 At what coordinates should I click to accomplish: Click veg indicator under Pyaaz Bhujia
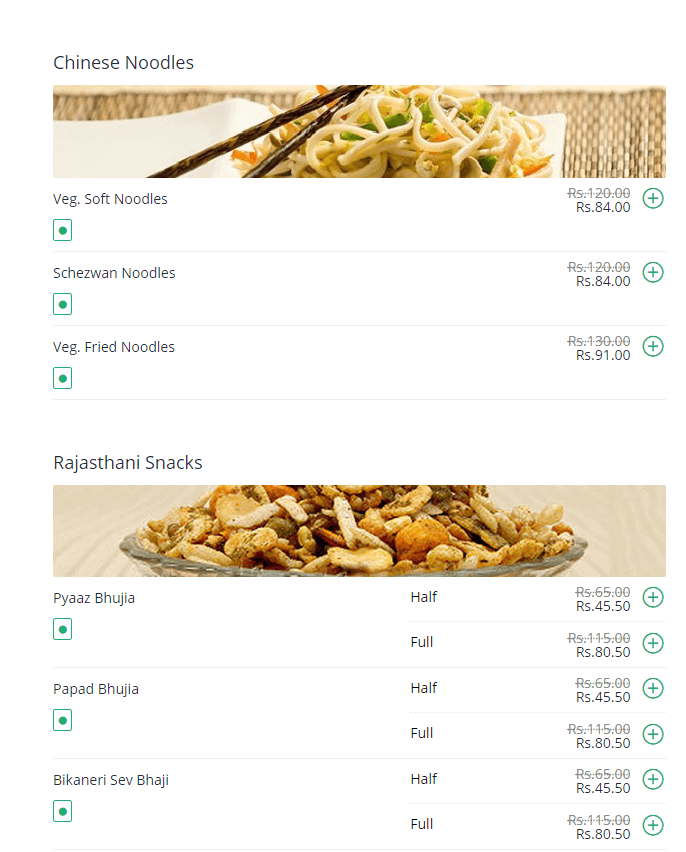click(x=62, y=630)
